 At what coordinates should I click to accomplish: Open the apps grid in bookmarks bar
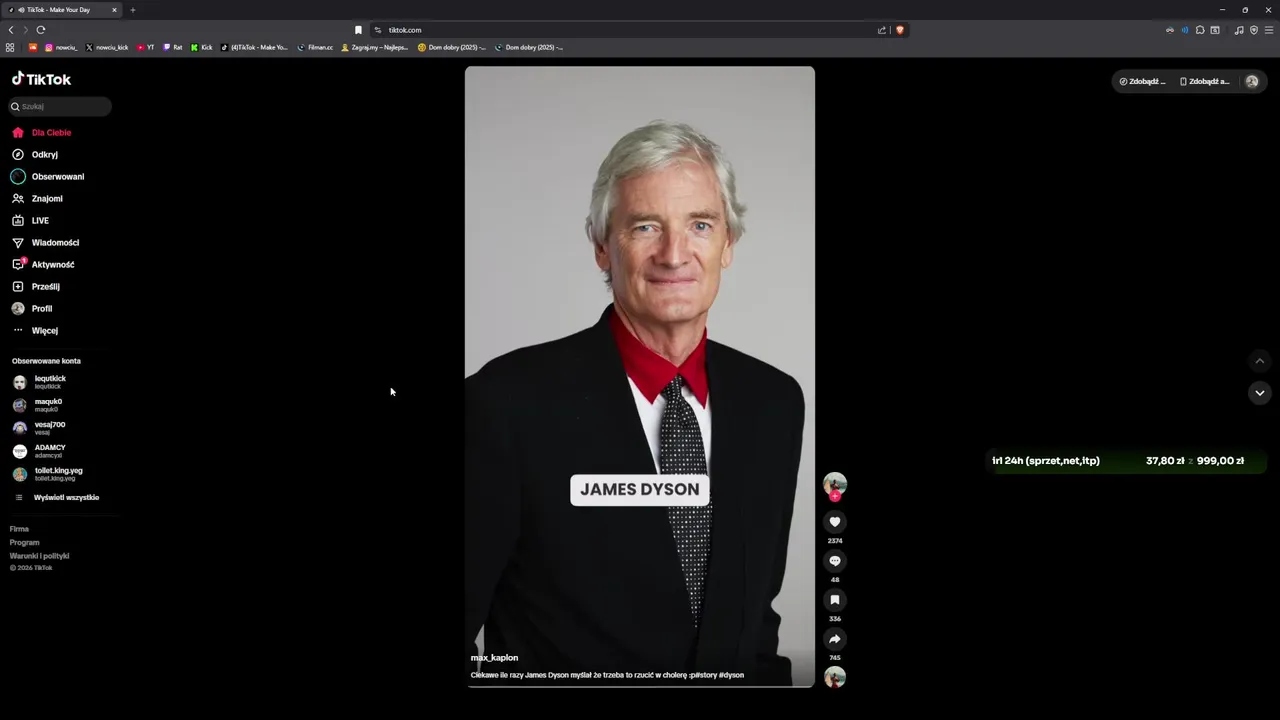click(x=10, y=47)
